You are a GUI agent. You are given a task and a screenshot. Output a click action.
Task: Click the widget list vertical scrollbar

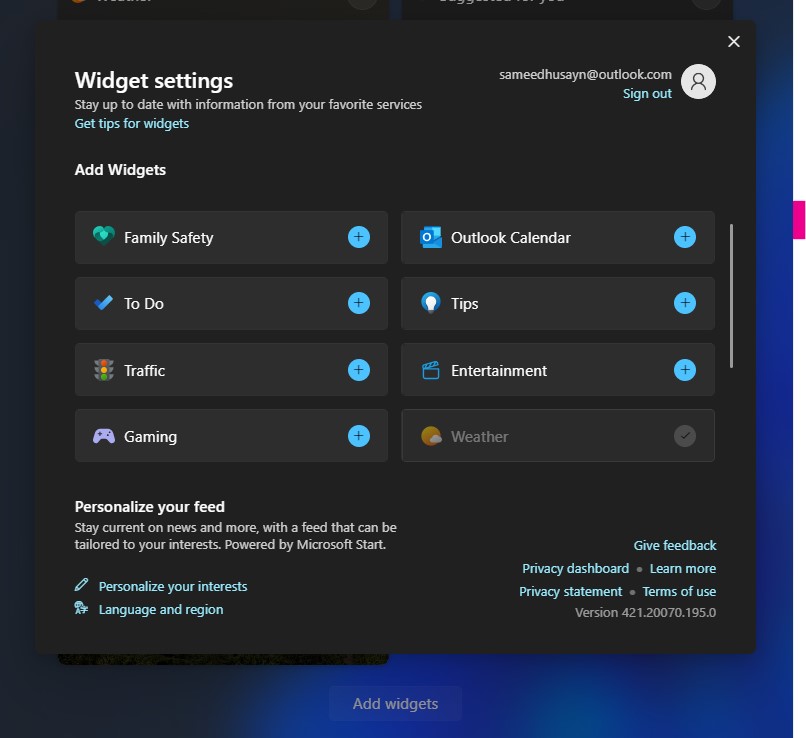[x=731, y=296]
